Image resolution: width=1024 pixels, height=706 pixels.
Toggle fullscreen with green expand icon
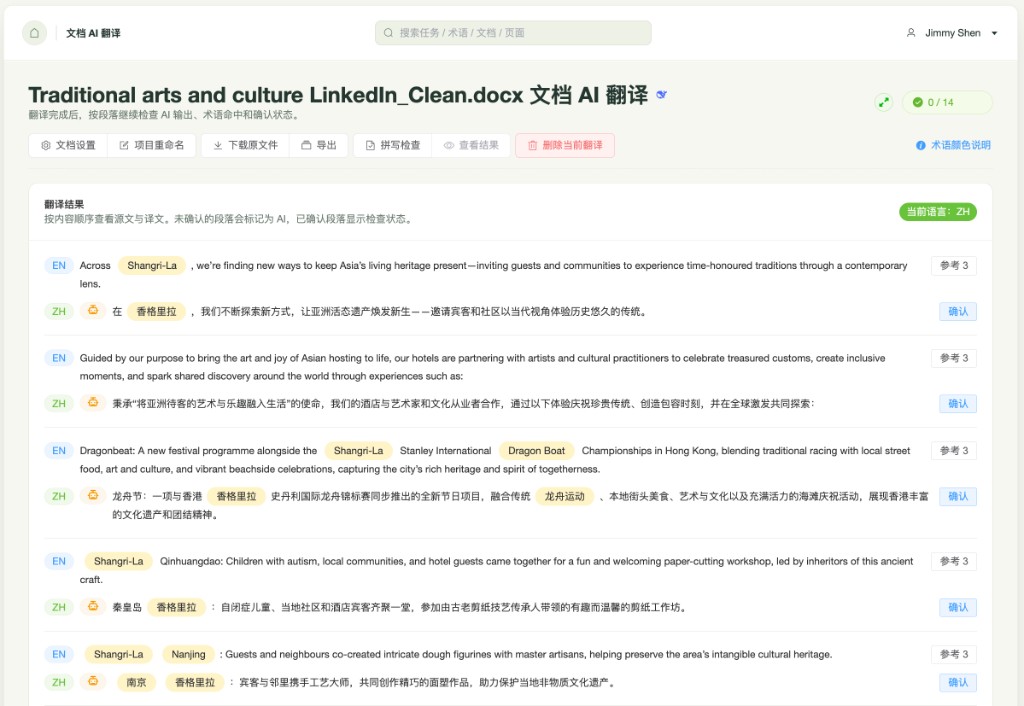884,103
